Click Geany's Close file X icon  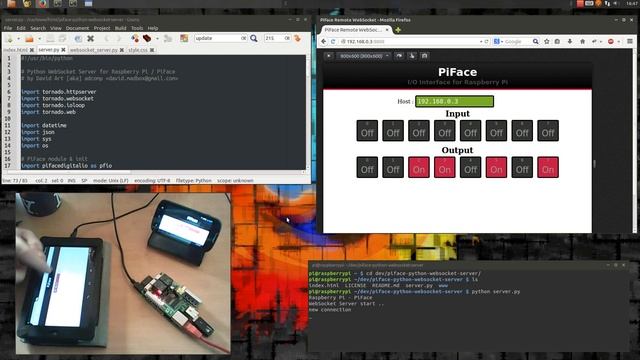click(x=91, y=38)
